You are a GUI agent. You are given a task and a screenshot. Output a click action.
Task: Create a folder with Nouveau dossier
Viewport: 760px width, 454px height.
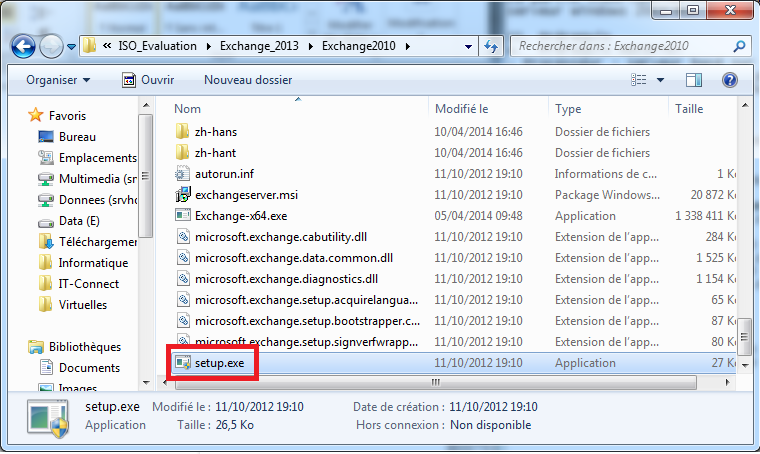(248, 80)
